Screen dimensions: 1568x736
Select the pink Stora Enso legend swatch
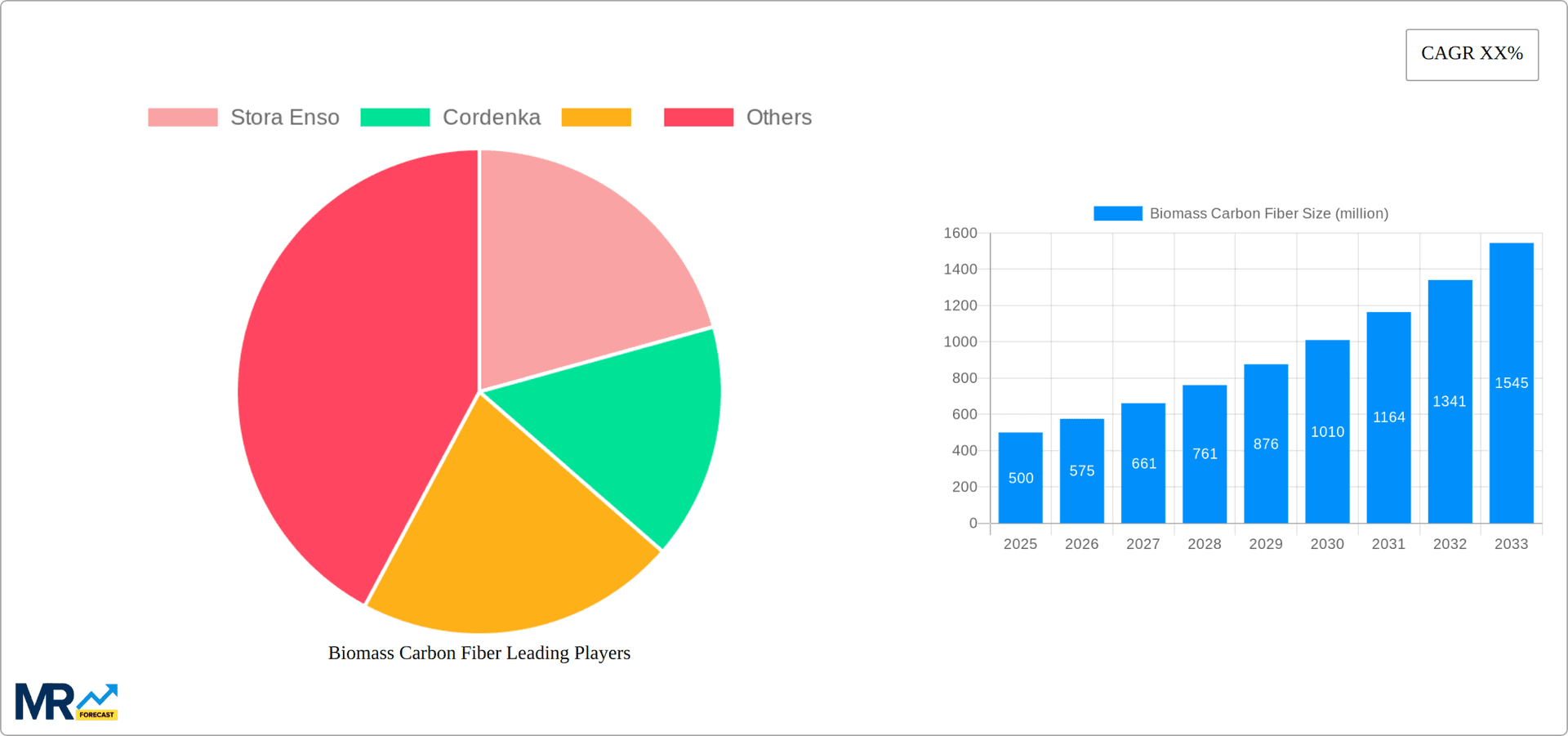(181, 117)
